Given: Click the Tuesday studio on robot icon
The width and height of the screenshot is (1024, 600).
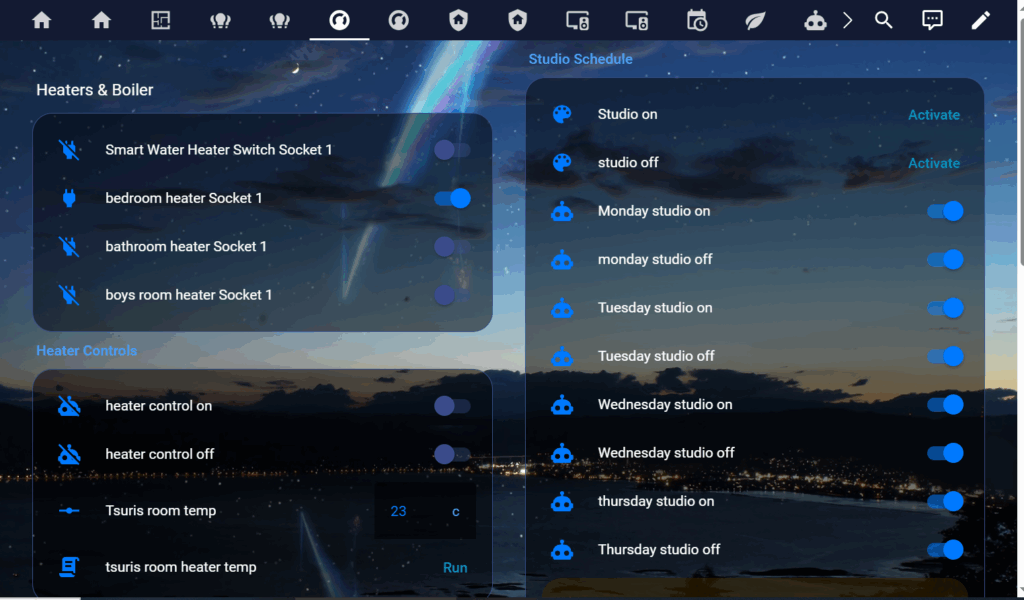Looking at the screenshot, I should point(562,308).
